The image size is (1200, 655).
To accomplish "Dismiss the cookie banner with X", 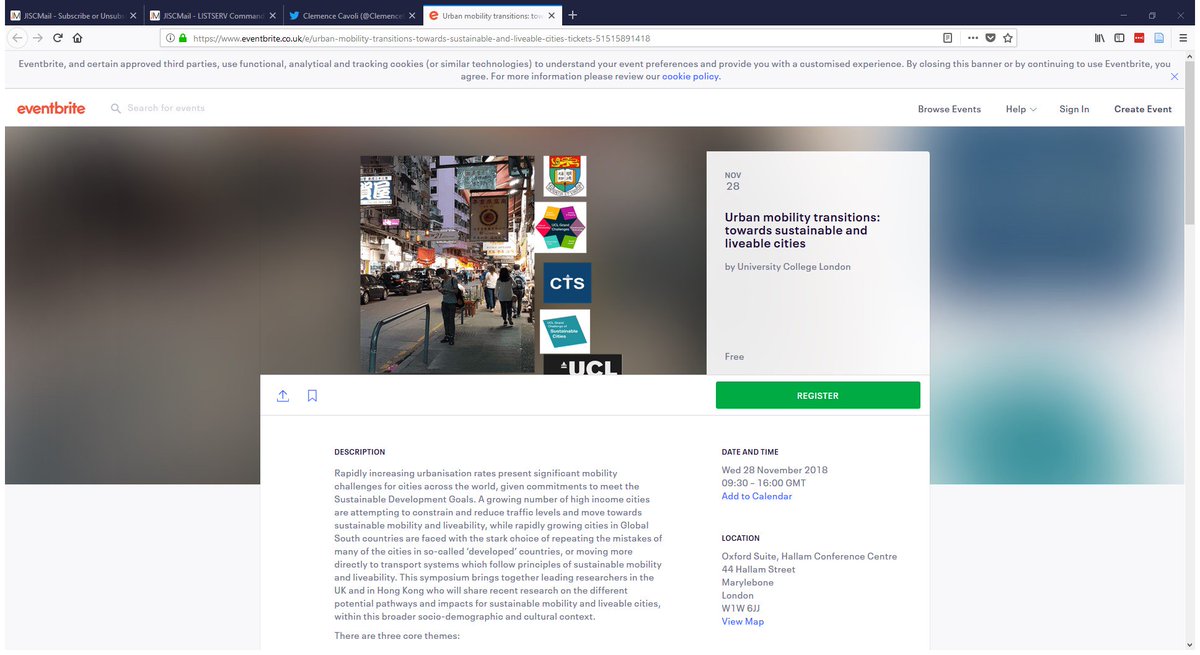I will pos(1174,76).
